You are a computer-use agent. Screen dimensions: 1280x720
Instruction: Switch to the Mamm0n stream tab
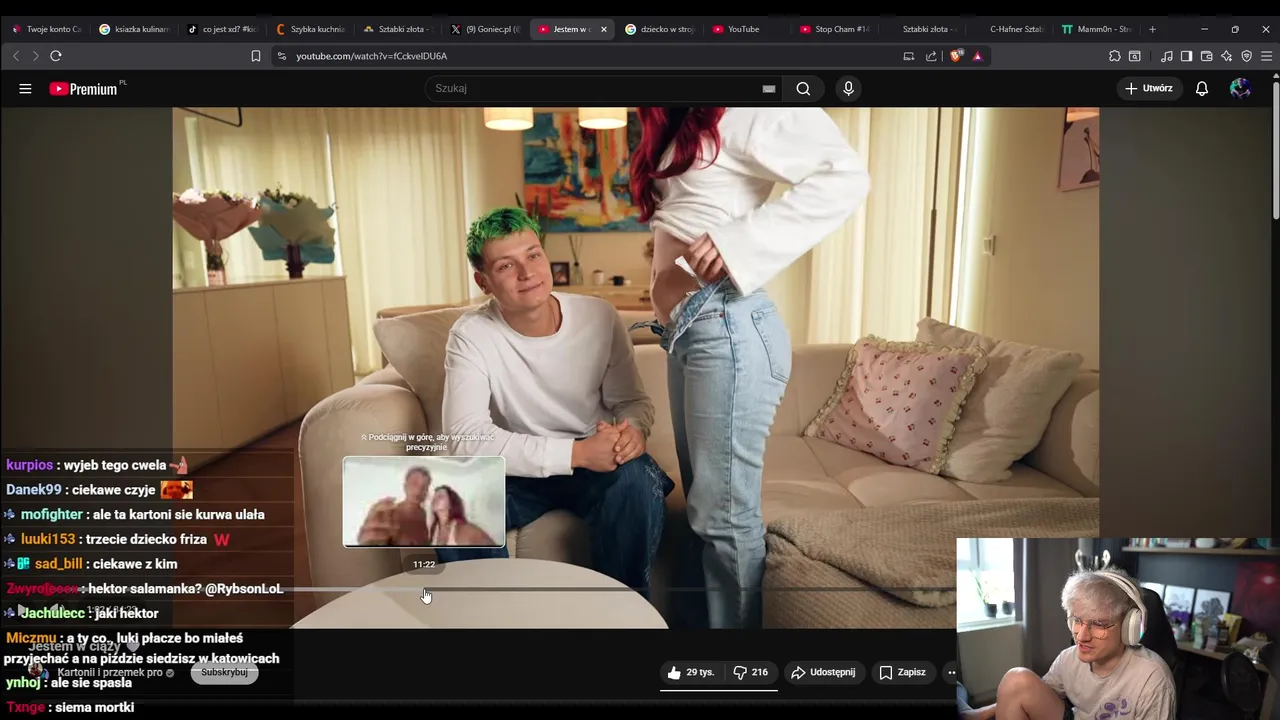(x=1096, y=29)
